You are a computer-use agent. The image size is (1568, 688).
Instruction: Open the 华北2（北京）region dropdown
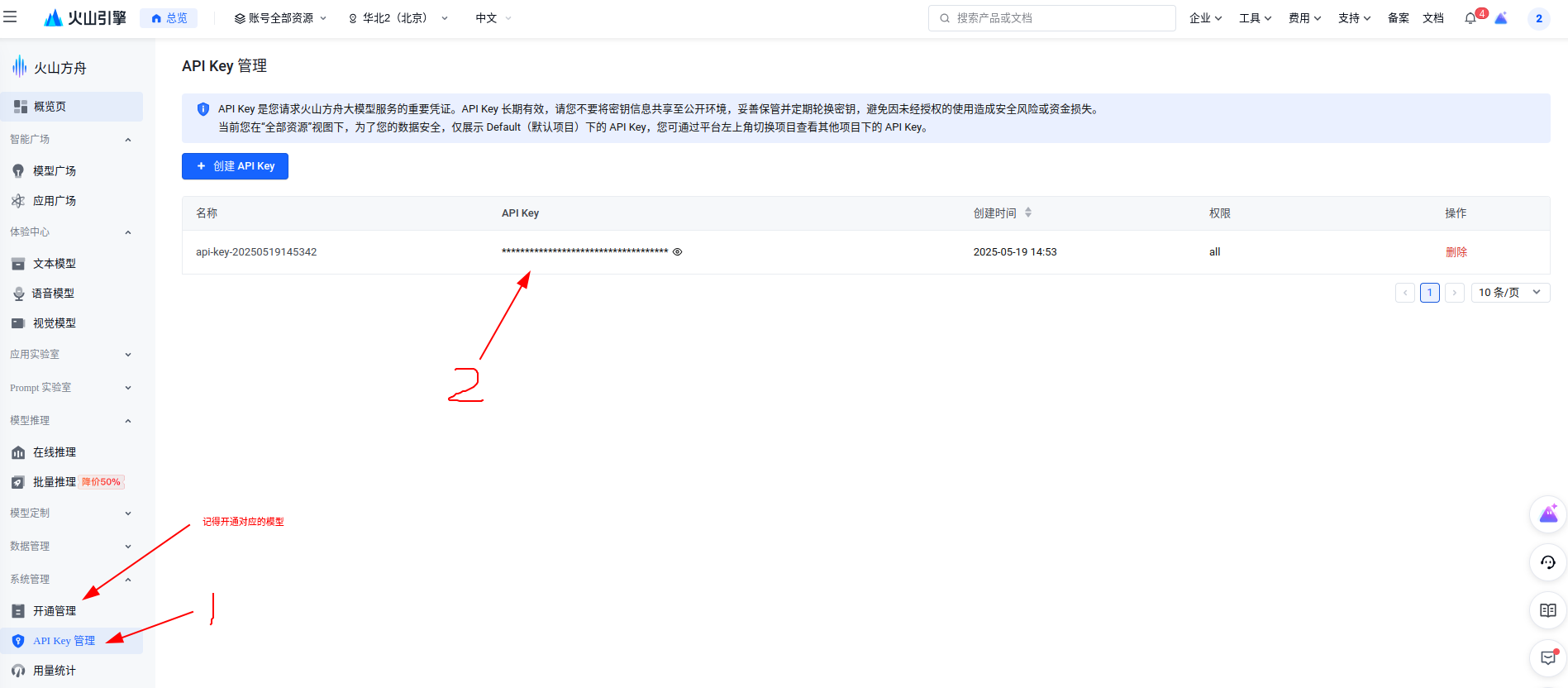[x=398, y=18]
